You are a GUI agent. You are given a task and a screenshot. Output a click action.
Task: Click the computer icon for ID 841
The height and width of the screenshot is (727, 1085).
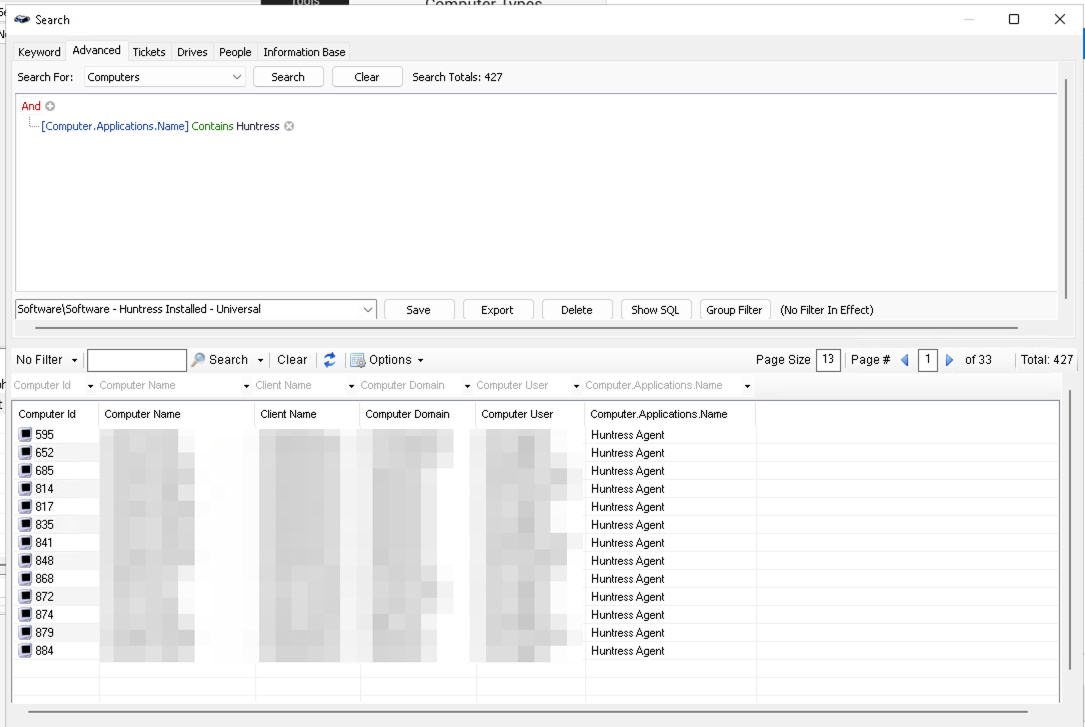[x=26, y=542]
